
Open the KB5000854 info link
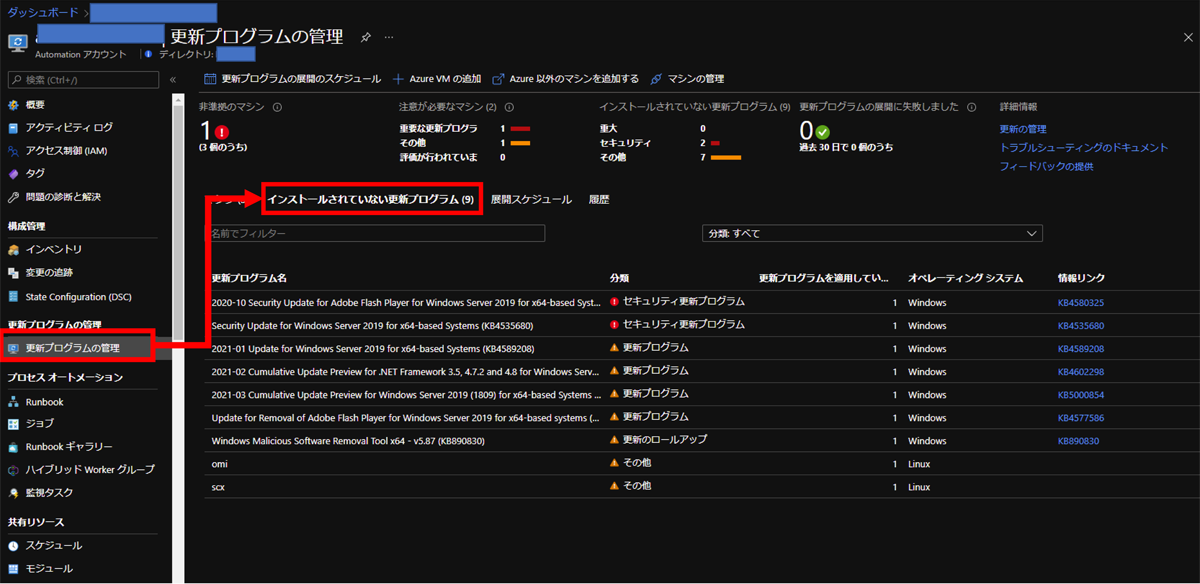(x=1081, y=395)
